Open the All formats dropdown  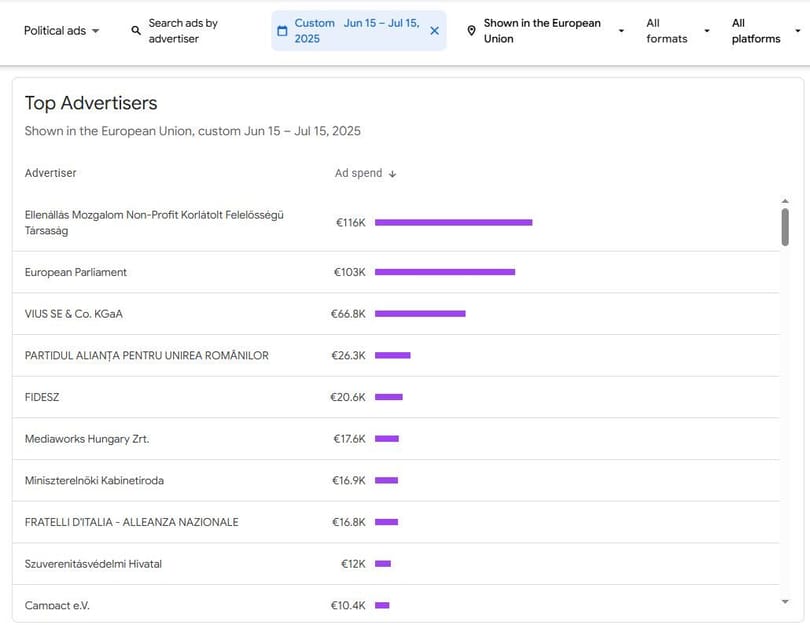coord(678,31)
